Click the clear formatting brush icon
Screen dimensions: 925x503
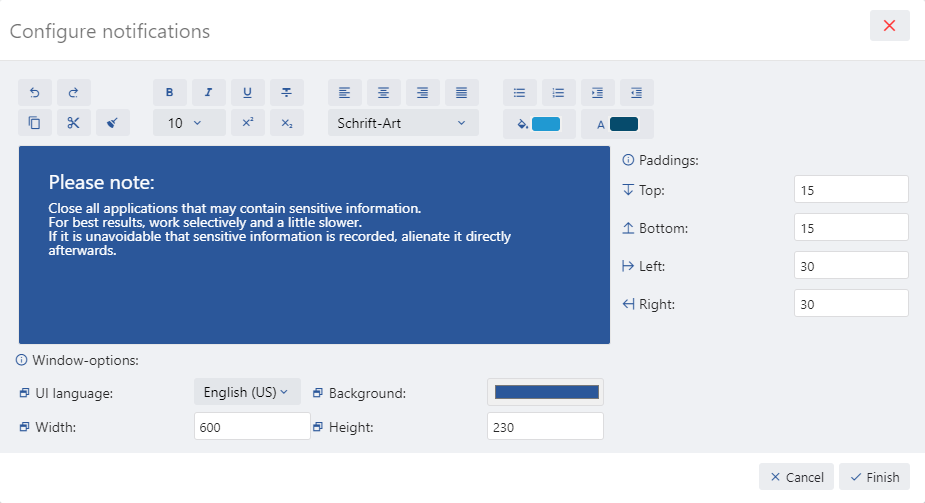pyautogui.click(x=112, y=123)
